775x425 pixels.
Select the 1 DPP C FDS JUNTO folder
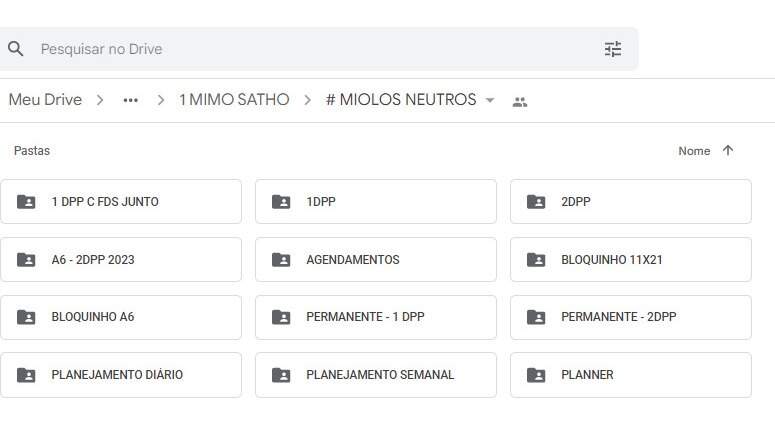point(121,202)
